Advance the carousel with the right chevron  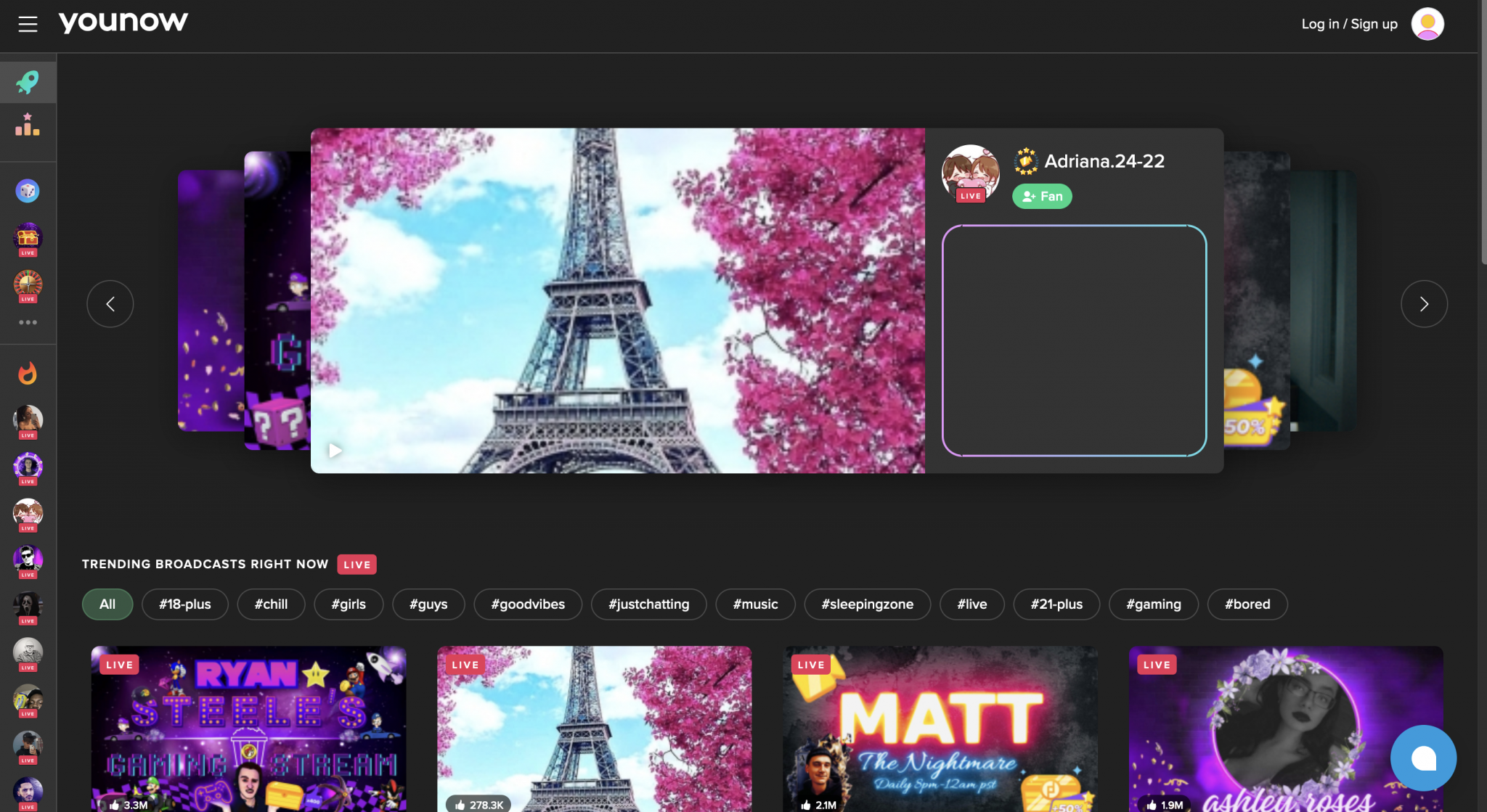(1424, 303)
